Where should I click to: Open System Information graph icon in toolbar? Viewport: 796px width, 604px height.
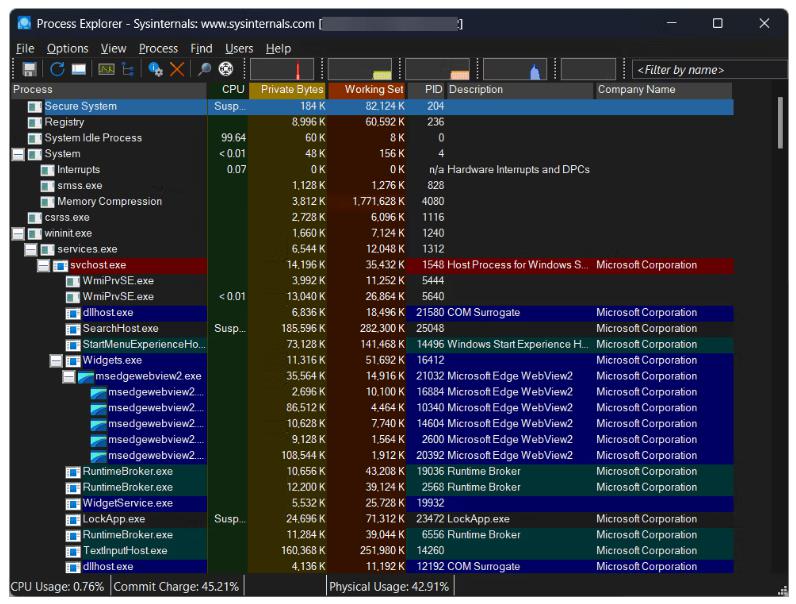pyautogui.click(x=106, y=69)
